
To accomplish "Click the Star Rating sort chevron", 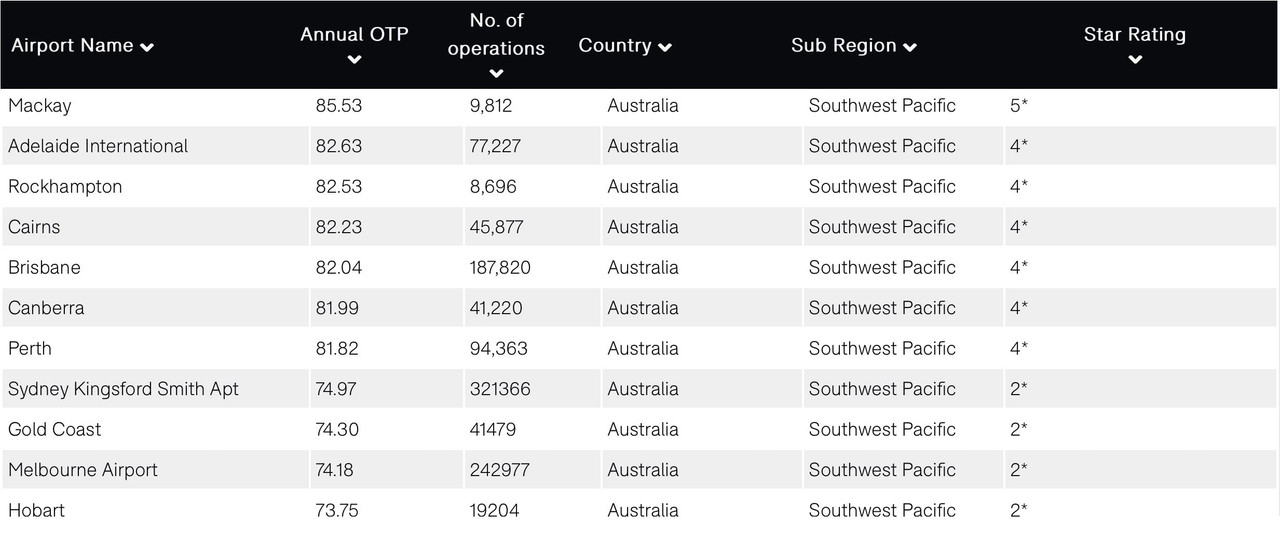I will click(1134, 60).
